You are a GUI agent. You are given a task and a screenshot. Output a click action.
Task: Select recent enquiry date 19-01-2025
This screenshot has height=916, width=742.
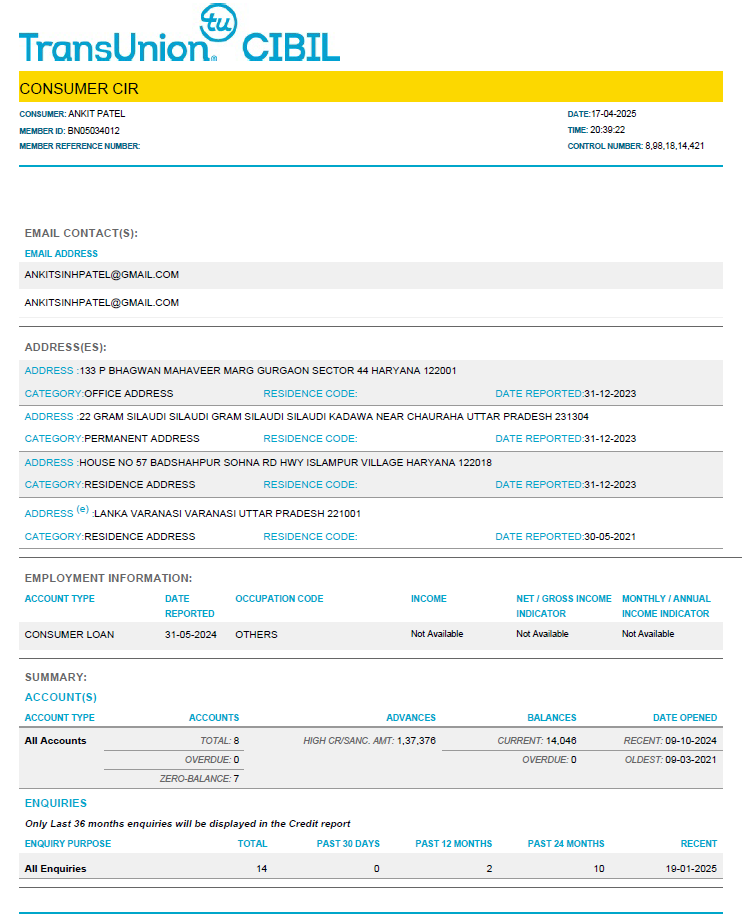(691, 869)
